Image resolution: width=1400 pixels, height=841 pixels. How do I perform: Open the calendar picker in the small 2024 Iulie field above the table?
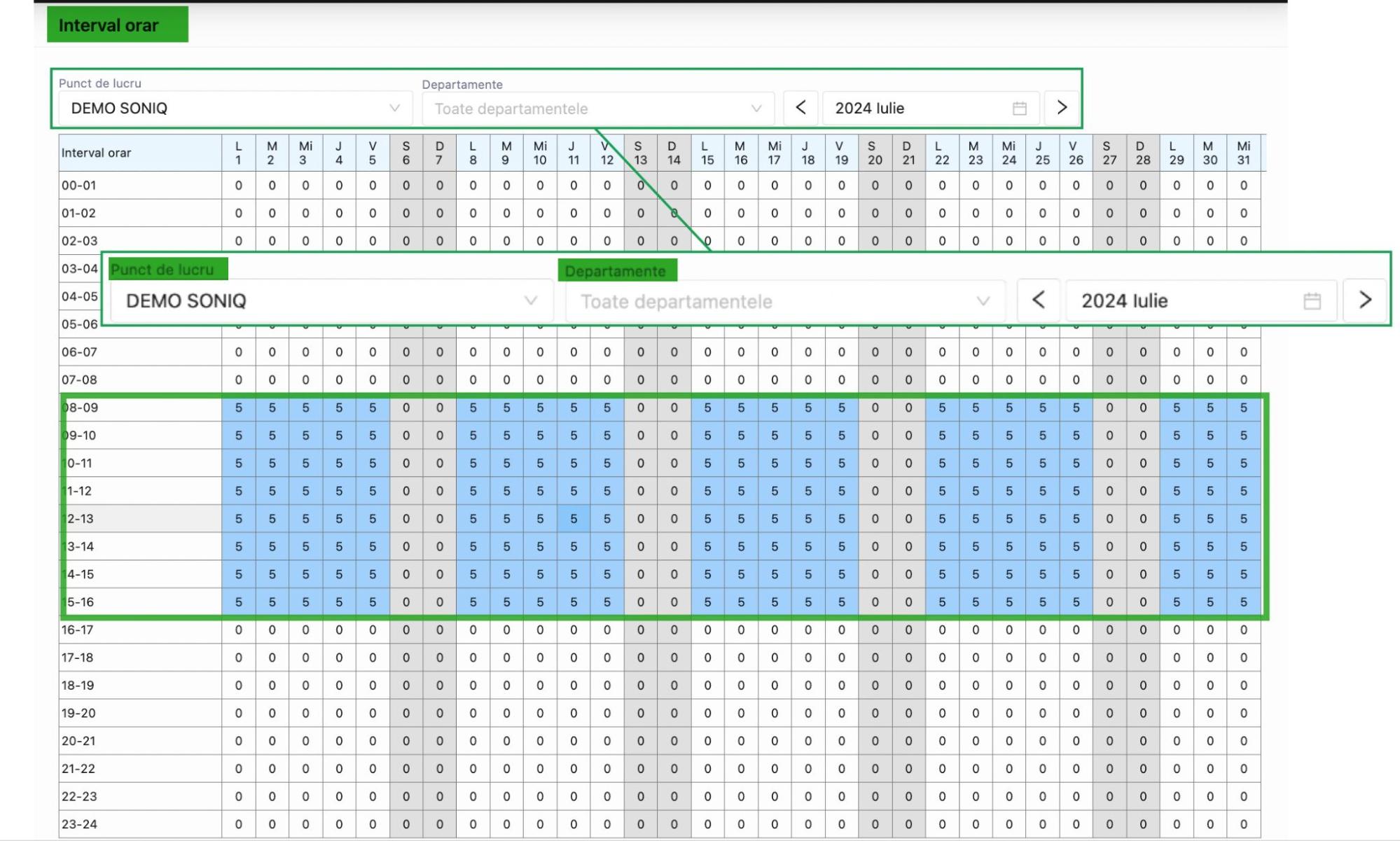(x=1020, y=109)
